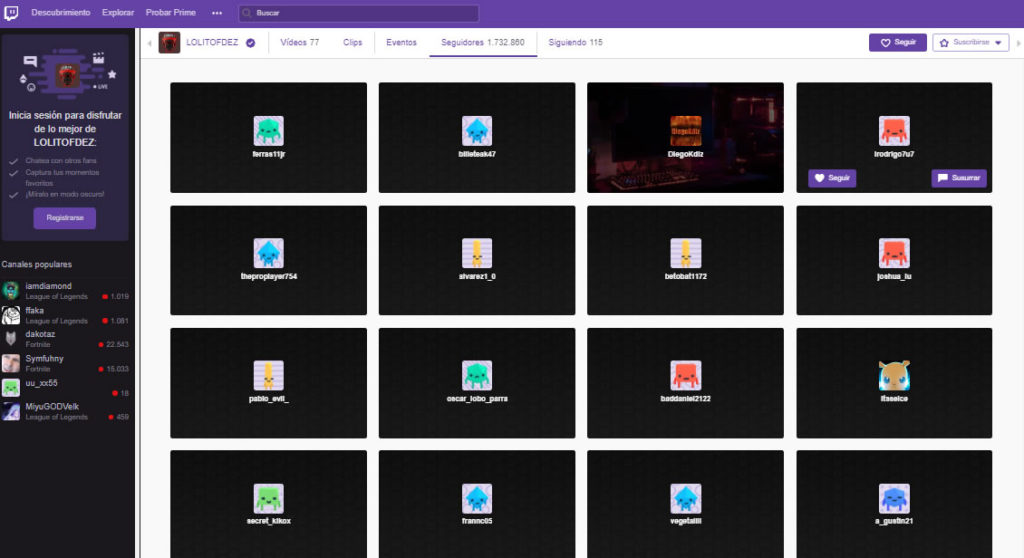Click the Buscar search field
1024x558 pixels.
coord(360,13)
